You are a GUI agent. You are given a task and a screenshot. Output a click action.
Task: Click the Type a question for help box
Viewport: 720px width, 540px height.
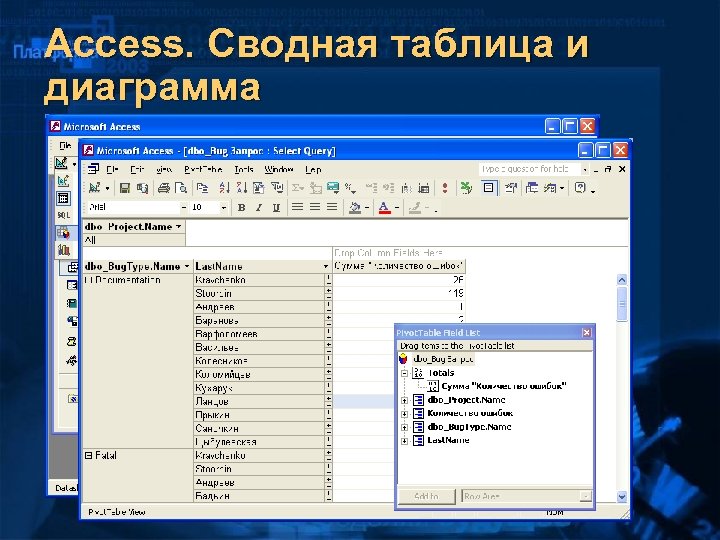(529, 169)
